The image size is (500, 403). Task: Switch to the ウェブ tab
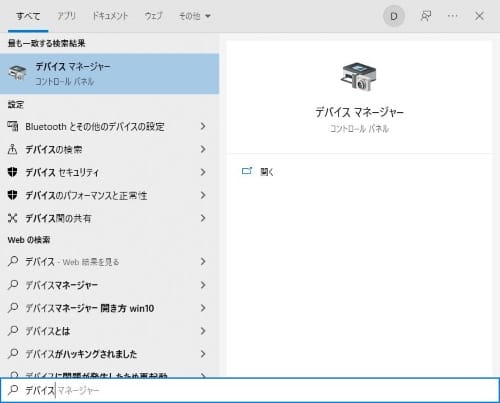click(x=153, y=16)
